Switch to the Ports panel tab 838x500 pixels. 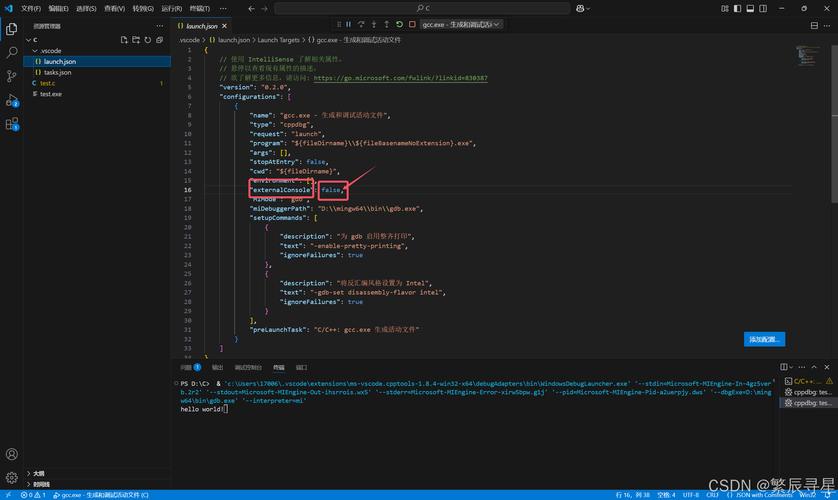[301, 368]
